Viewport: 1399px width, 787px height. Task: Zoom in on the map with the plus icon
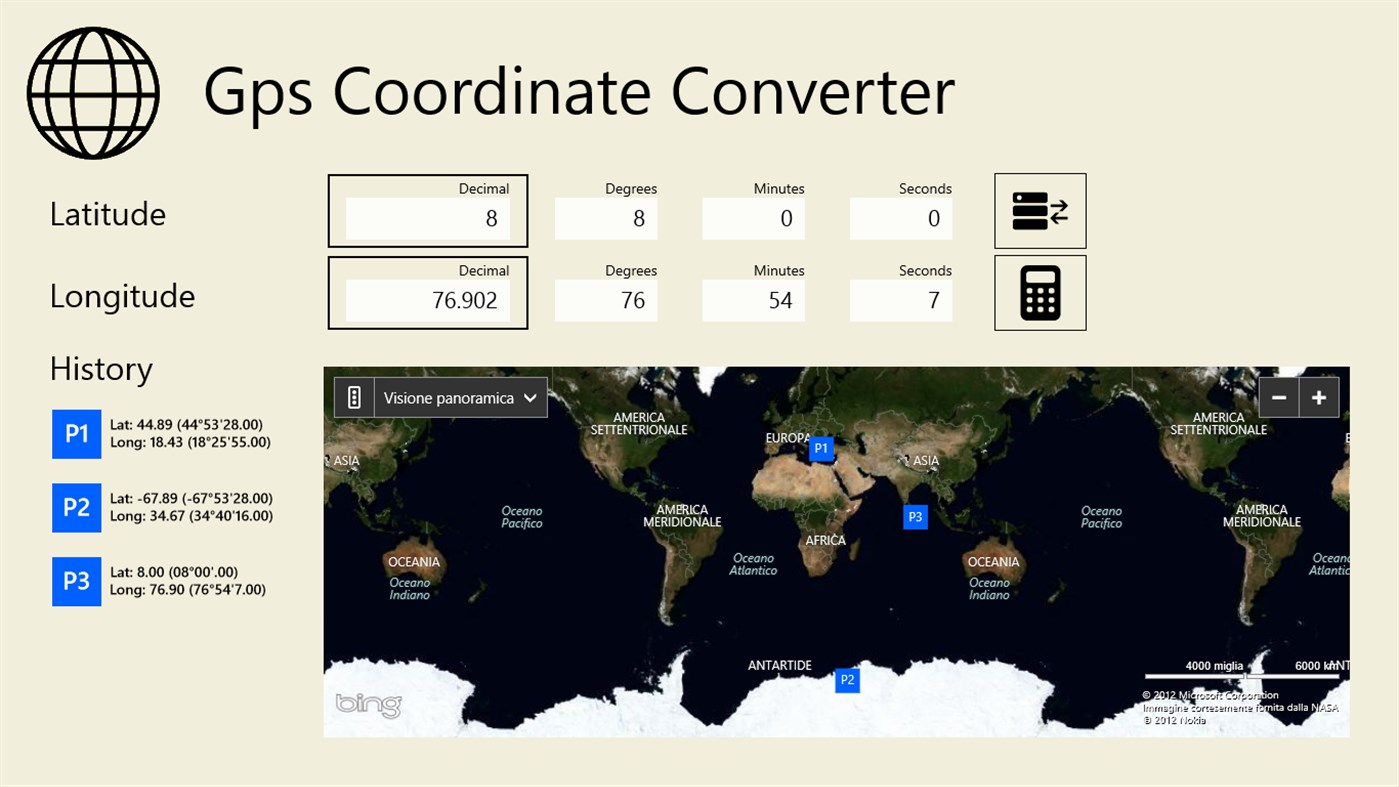pyautogui.click(x=1318, y=396)
